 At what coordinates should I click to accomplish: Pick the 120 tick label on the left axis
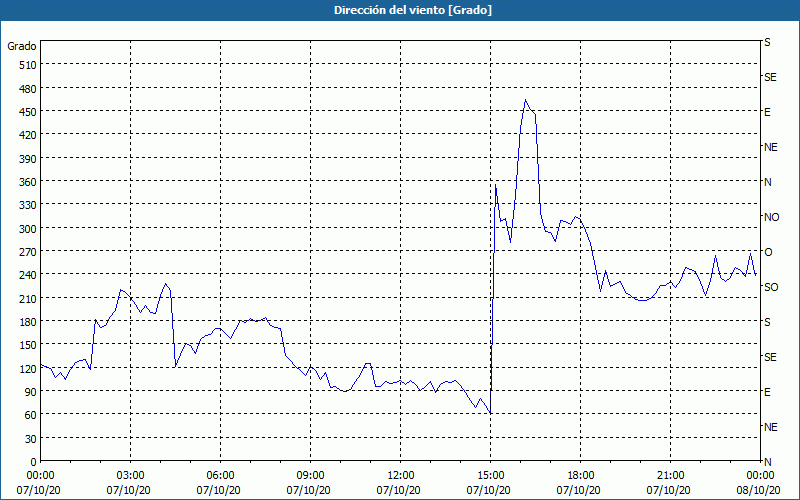pyautogui.click(x=28, y=369)
